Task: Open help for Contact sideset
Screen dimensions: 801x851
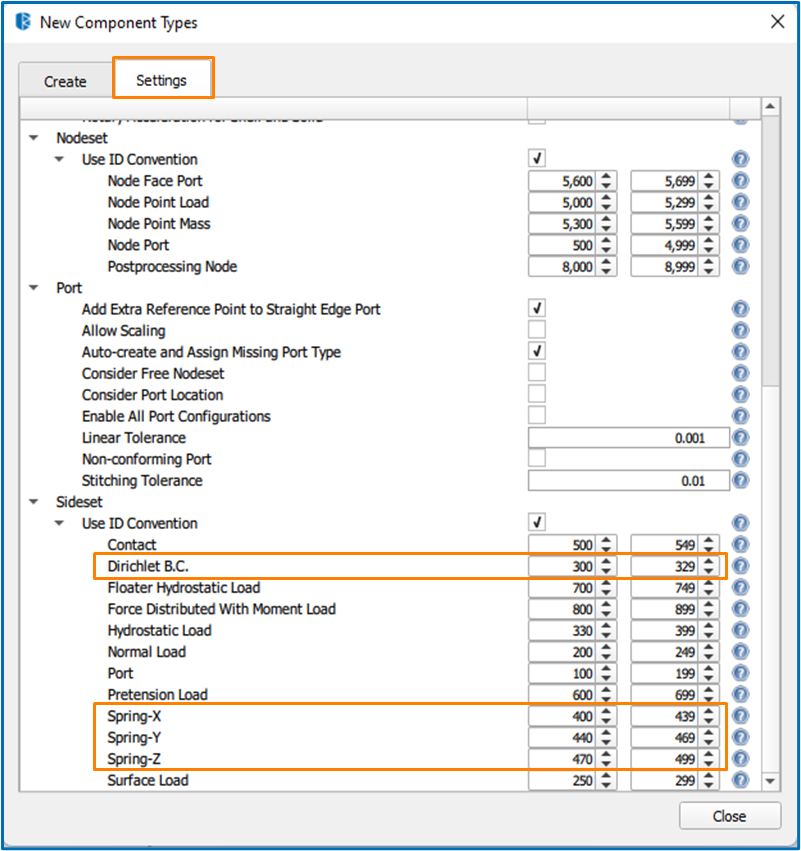Action: click(x=740, y=544)
